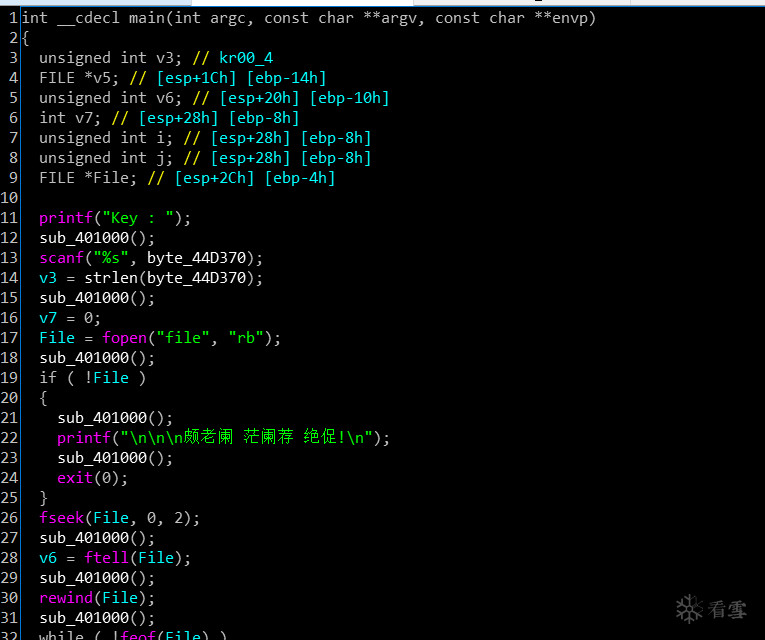Click line number 10 in the gutter
The height and width of the screenshot is (640, 765).
[x=9, y=198]
